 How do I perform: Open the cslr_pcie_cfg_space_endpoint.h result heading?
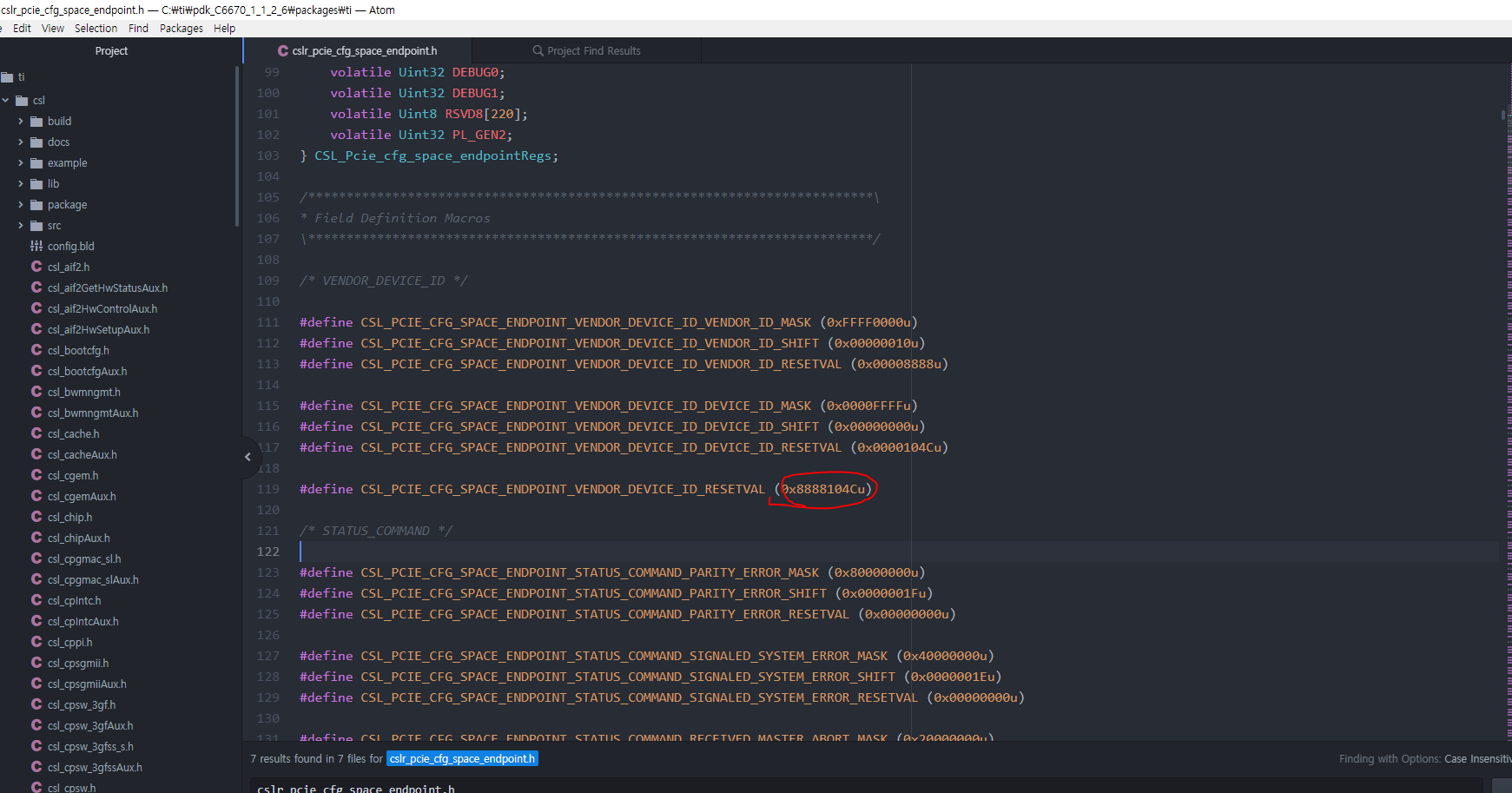[x=354, y=788]
